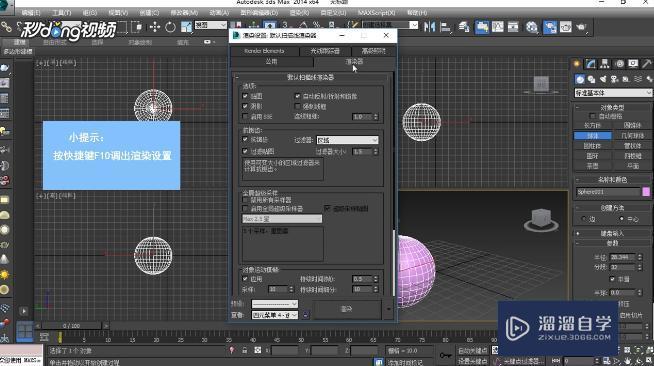Switch to the 高级照明 tab
Viewport: 654px width, 366px height.
373,51
